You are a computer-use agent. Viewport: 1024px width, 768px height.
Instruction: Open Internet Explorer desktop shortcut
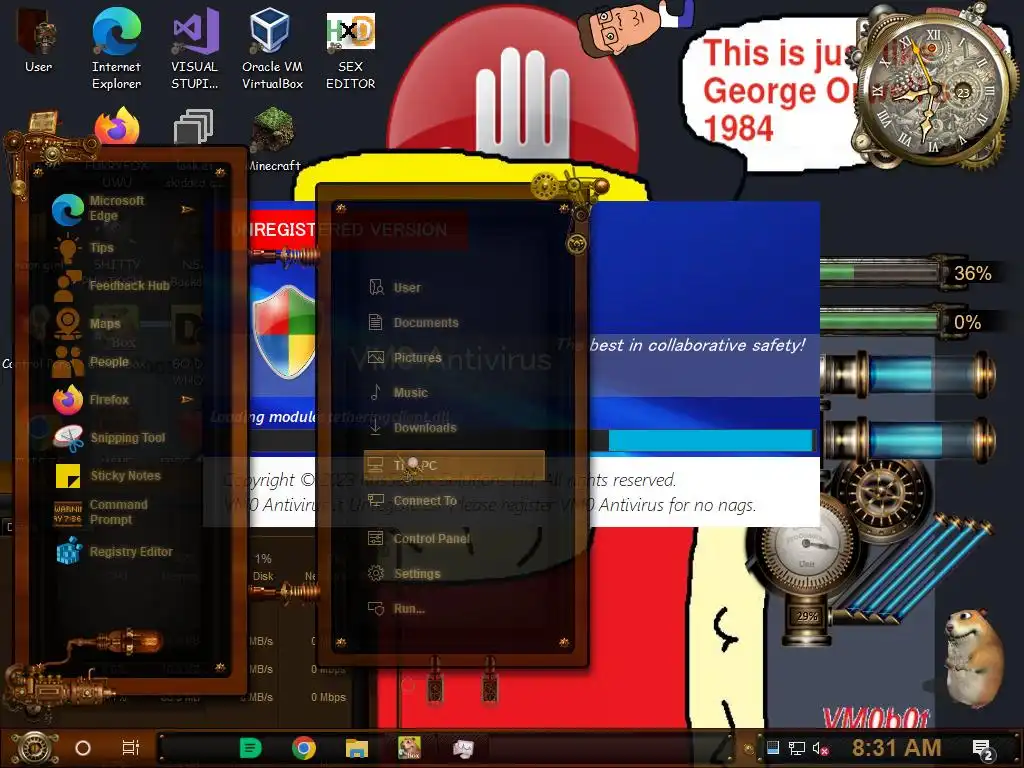tap(116, 48)
